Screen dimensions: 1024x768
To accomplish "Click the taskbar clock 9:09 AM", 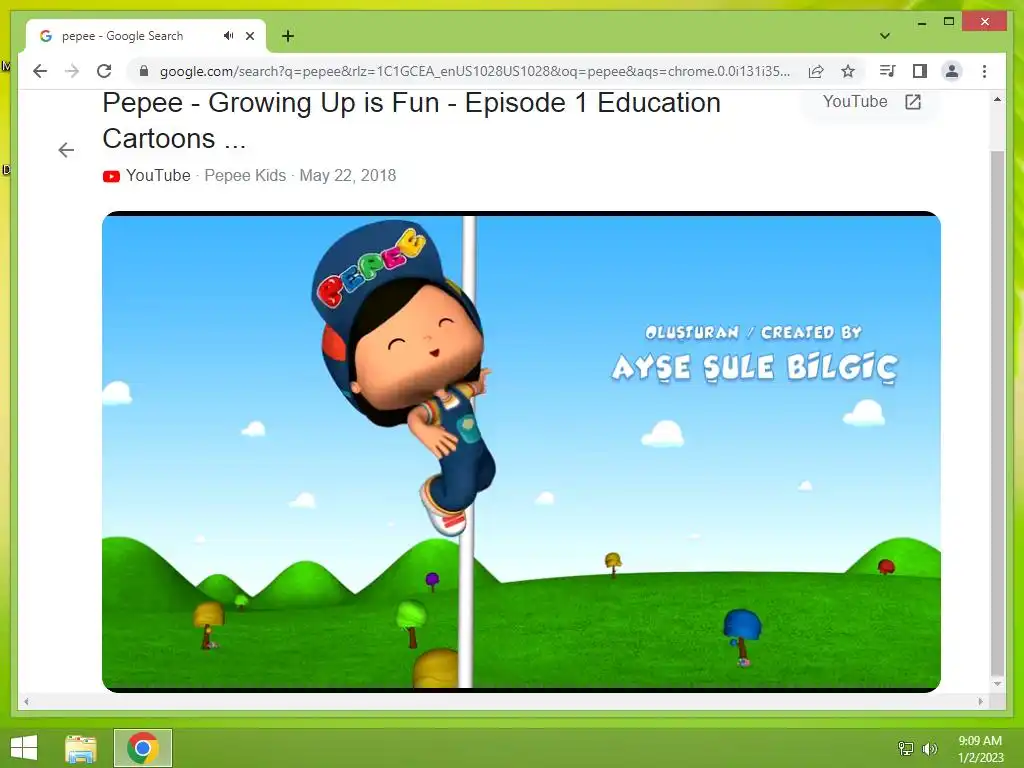I will (x=980, y=741).
